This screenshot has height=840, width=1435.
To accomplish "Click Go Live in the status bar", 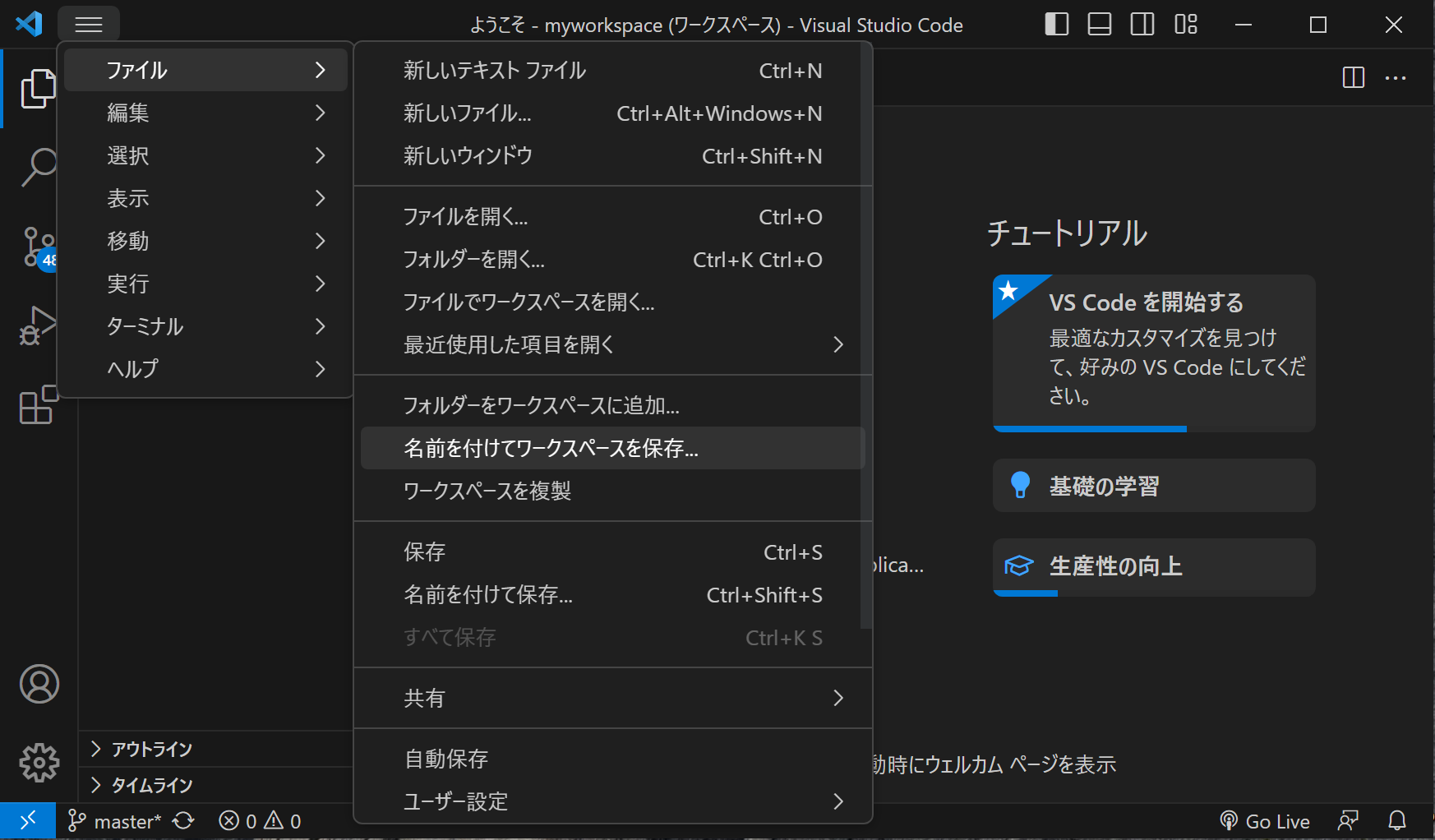I will point(1265,821).
